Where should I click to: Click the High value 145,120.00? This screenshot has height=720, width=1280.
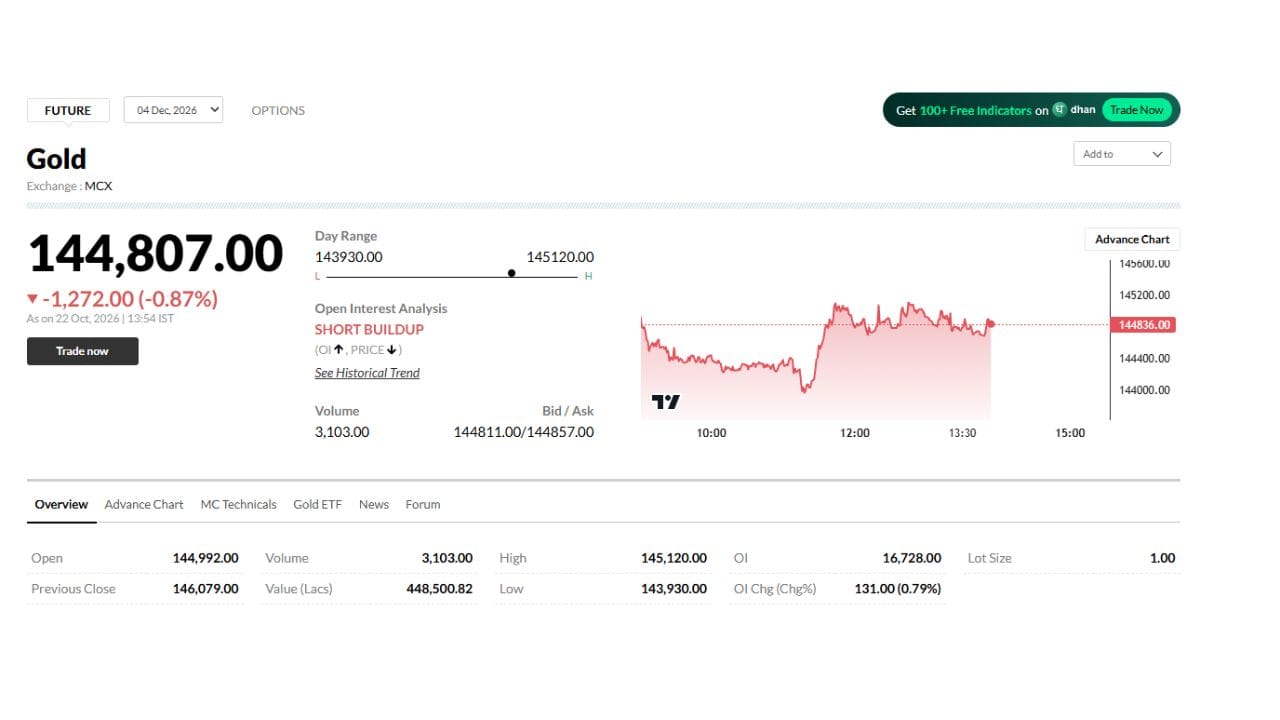pyautogui.click(x=674, y=558)
